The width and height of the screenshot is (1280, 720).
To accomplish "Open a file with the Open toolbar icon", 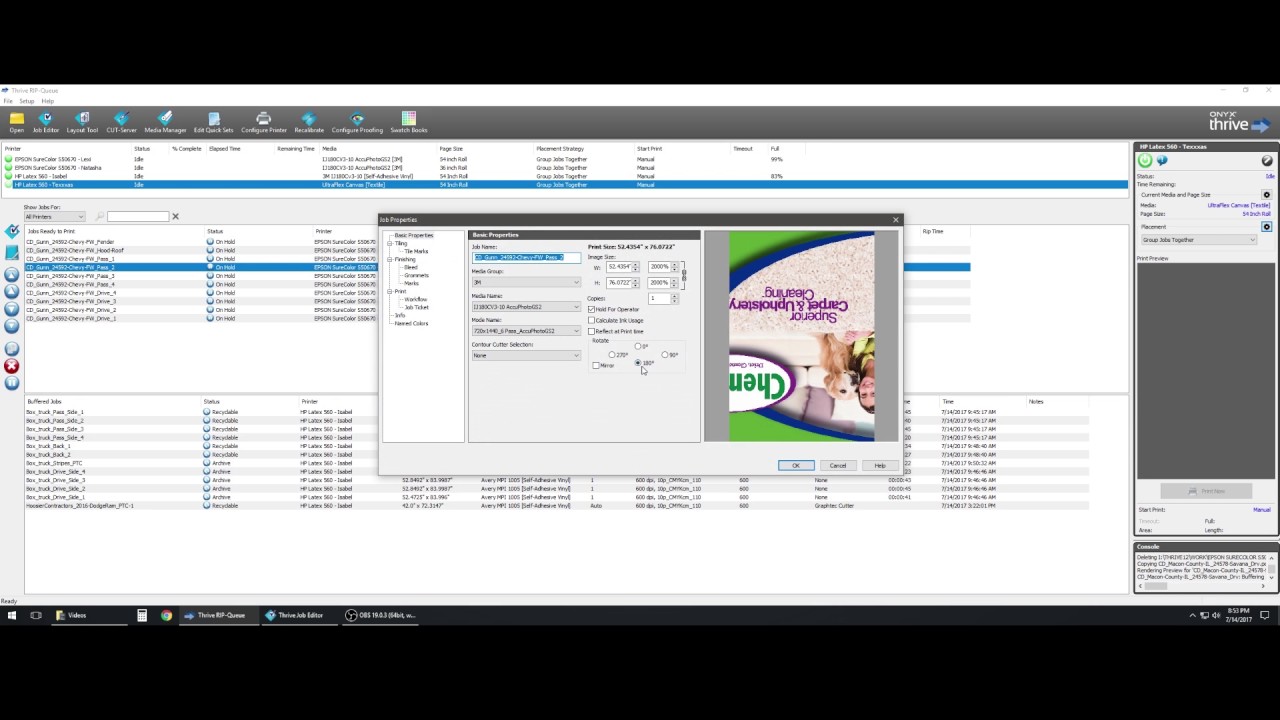I will pos(16,122).
